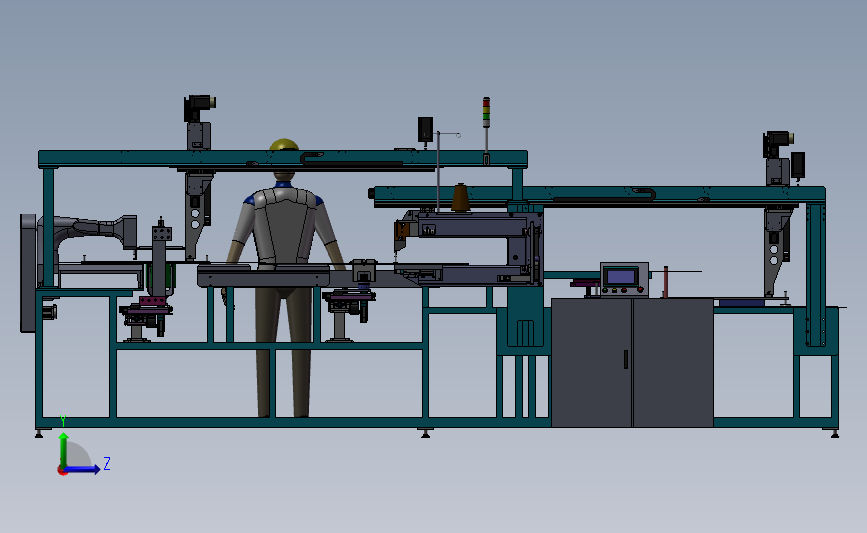Image resolution: width=867 pixels, height=533 pixels.
Task: Pick the red-yellow-green signal tower light
Action: tap(486, 112)
